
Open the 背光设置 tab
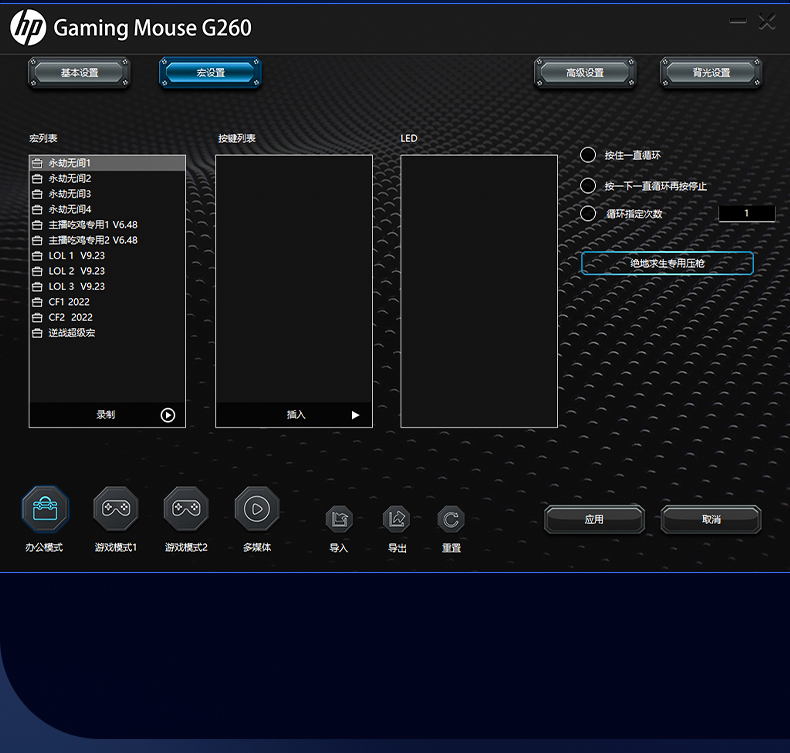click(x=711, y=73)
